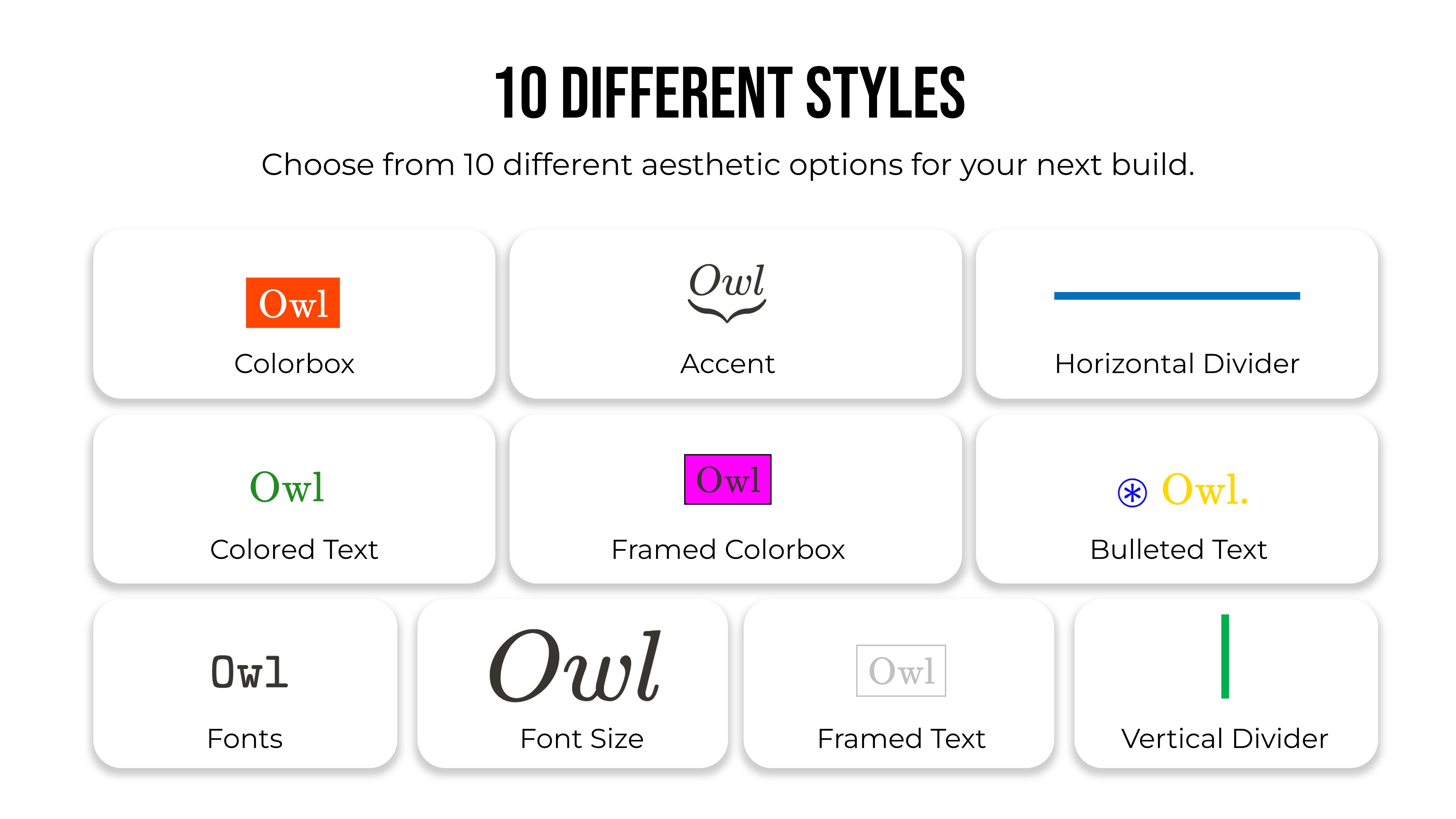Choose the Horizontal Divider label
Screen dimensions: 1456x819
1177,363
